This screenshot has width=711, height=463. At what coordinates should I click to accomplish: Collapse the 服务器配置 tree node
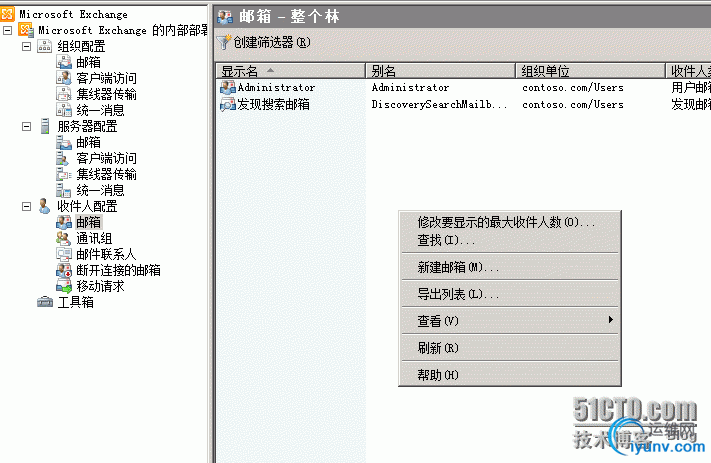point(27,127)
